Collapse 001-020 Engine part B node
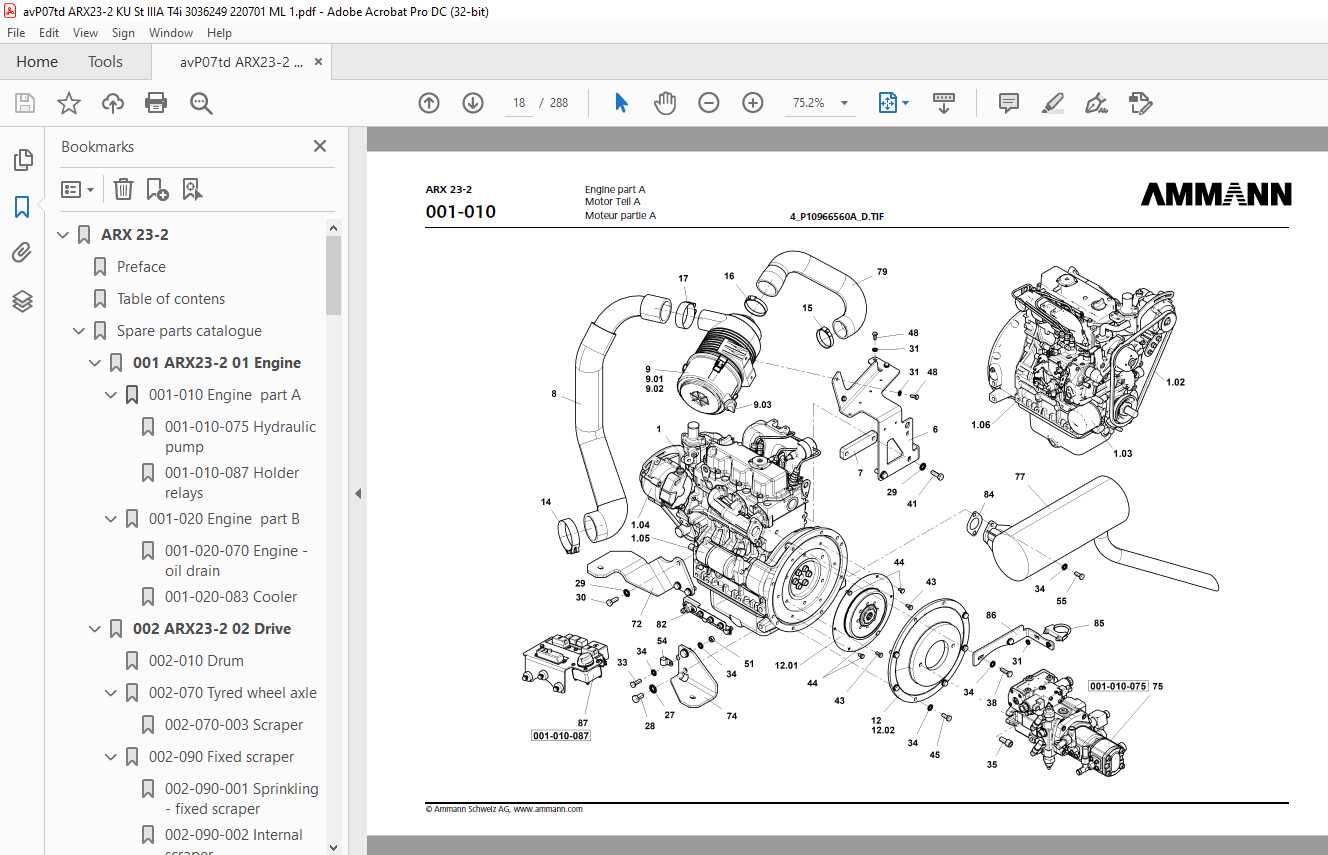Screen dimensions: 1328x855 (111, 519)
